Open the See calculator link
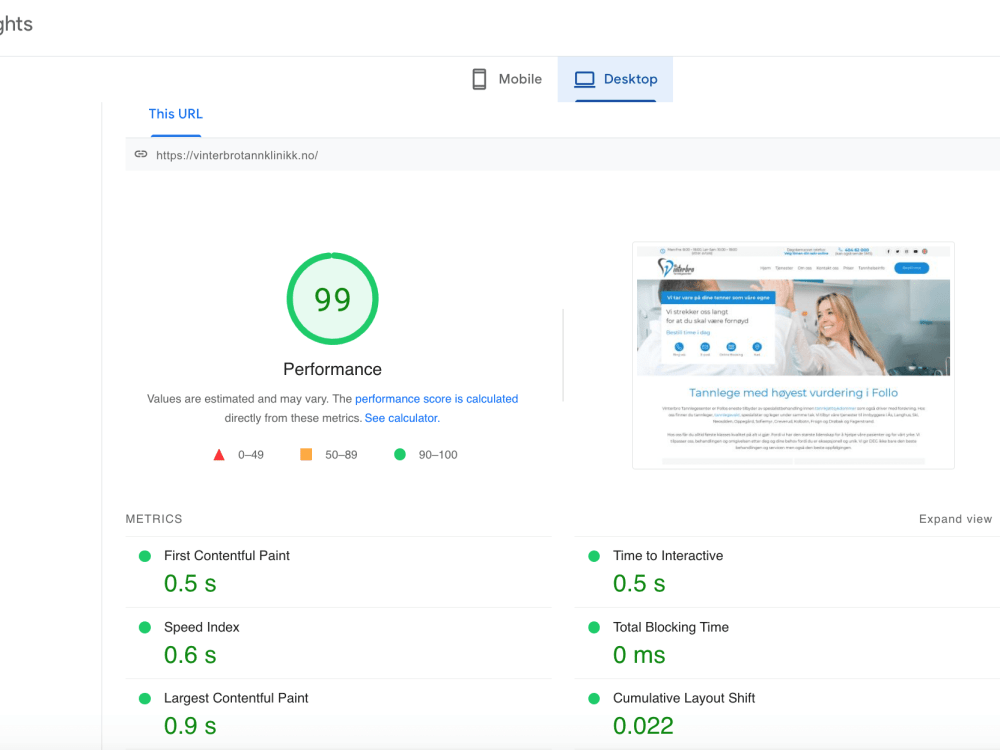 click(x=402, y=418)
